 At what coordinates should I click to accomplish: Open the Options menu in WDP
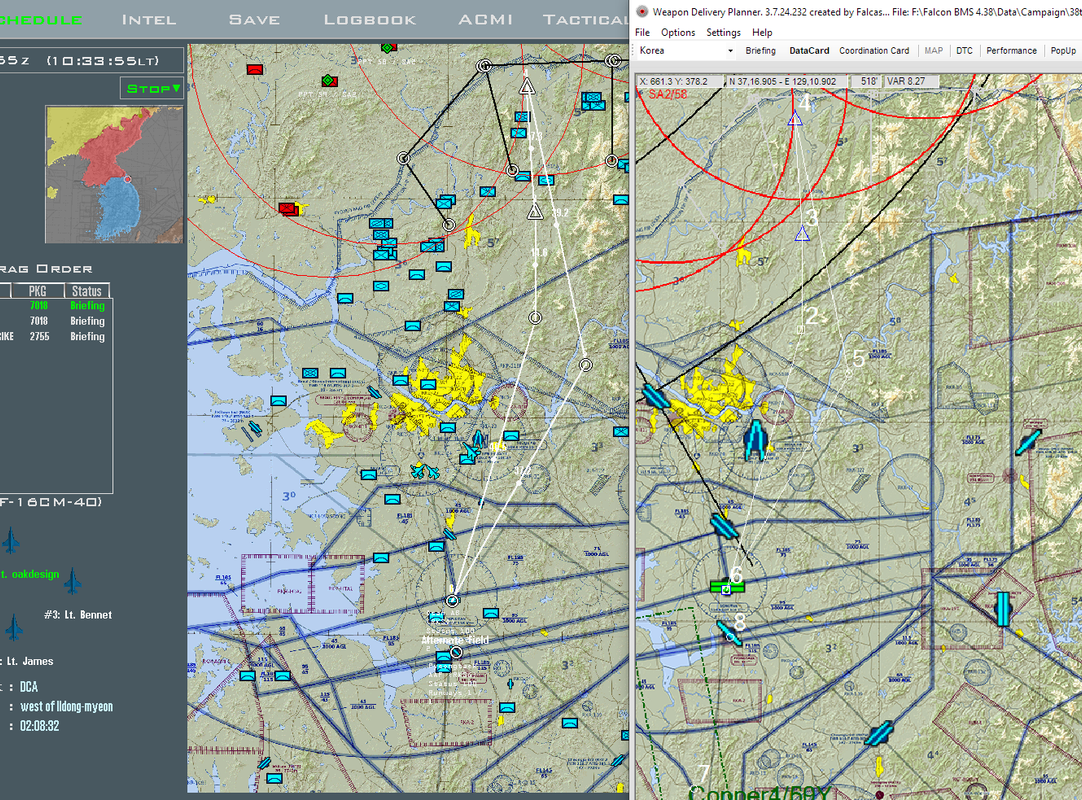678,32
